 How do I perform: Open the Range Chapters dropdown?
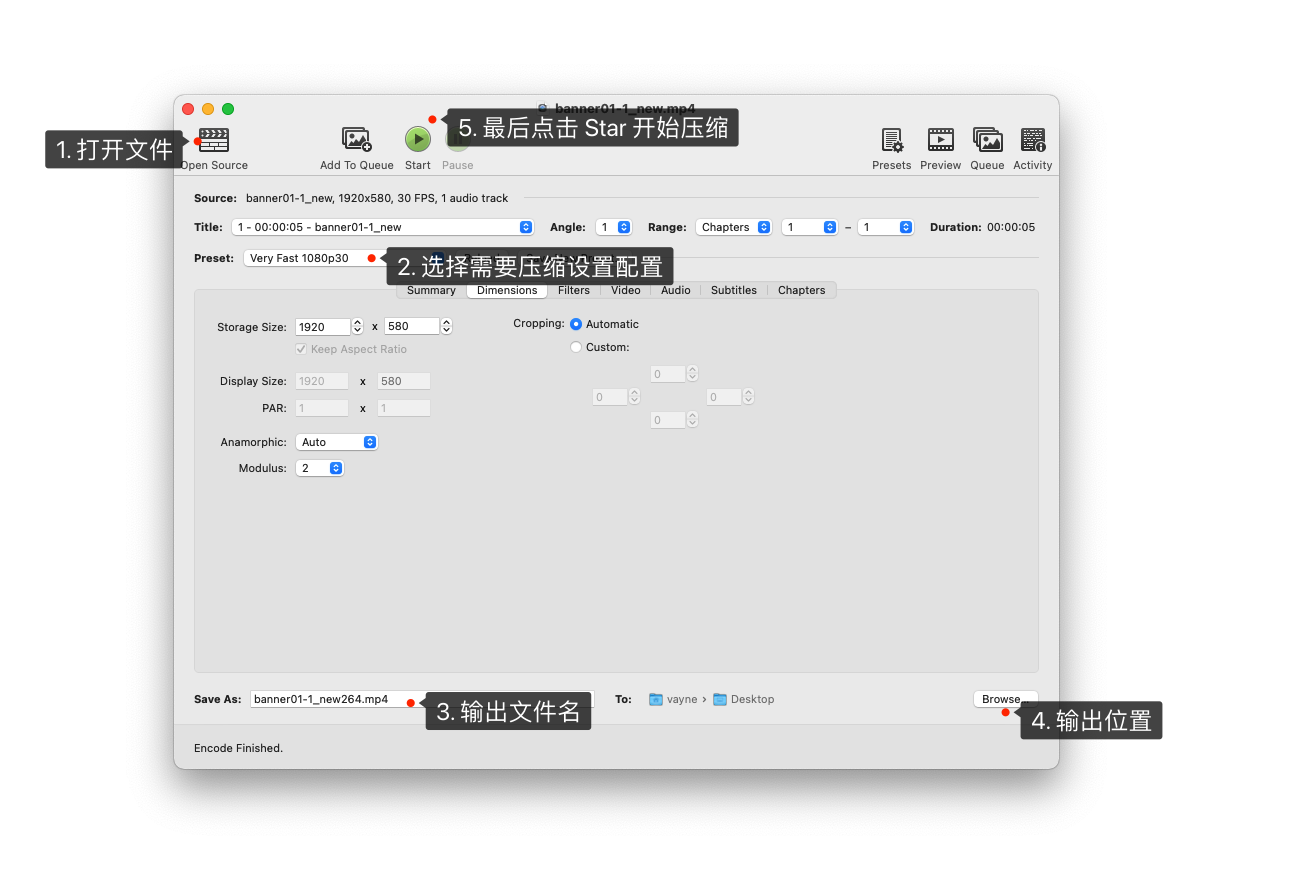(x=735, y=227)
